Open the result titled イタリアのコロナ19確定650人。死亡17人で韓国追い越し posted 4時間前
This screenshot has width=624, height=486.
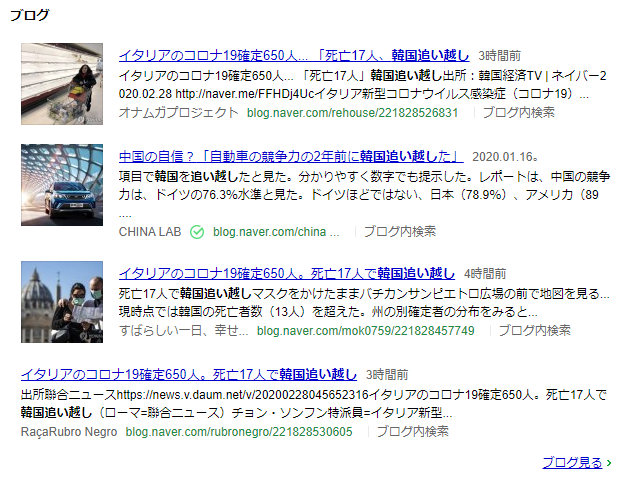pos(287,273)
